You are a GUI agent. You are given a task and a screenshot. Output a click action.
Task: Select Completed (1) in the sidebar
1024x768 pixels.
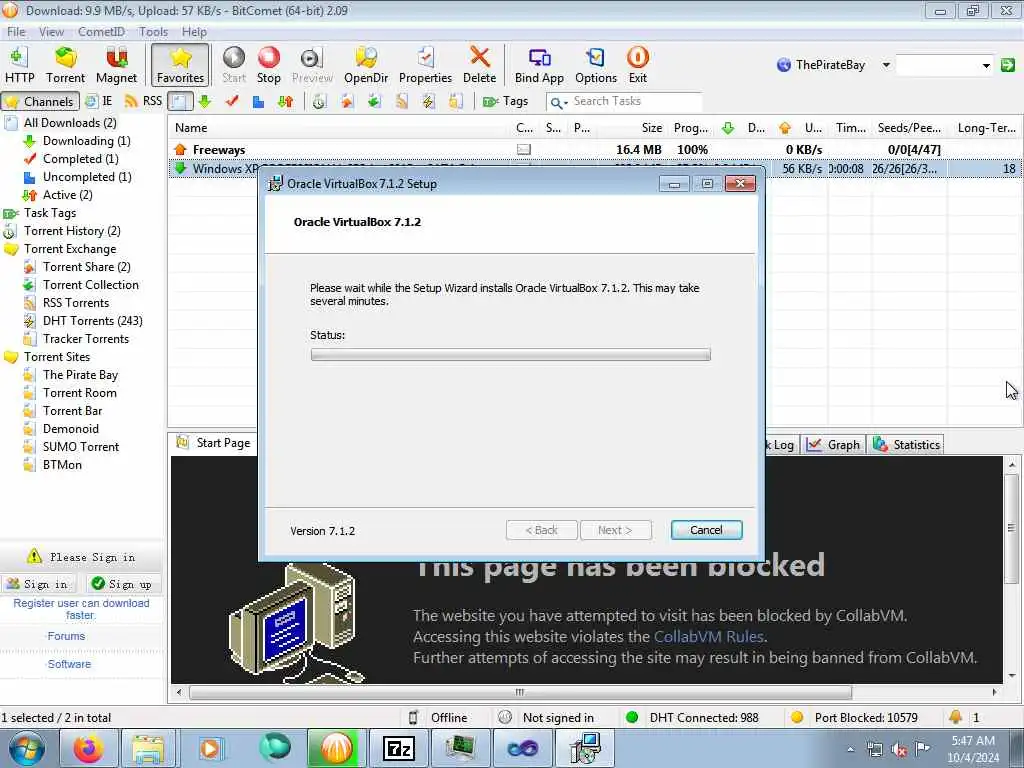point(80,159)
